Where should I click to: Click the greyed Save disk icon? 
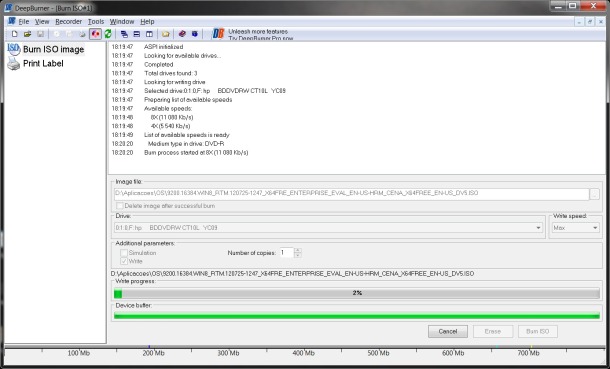pos(40,34)
